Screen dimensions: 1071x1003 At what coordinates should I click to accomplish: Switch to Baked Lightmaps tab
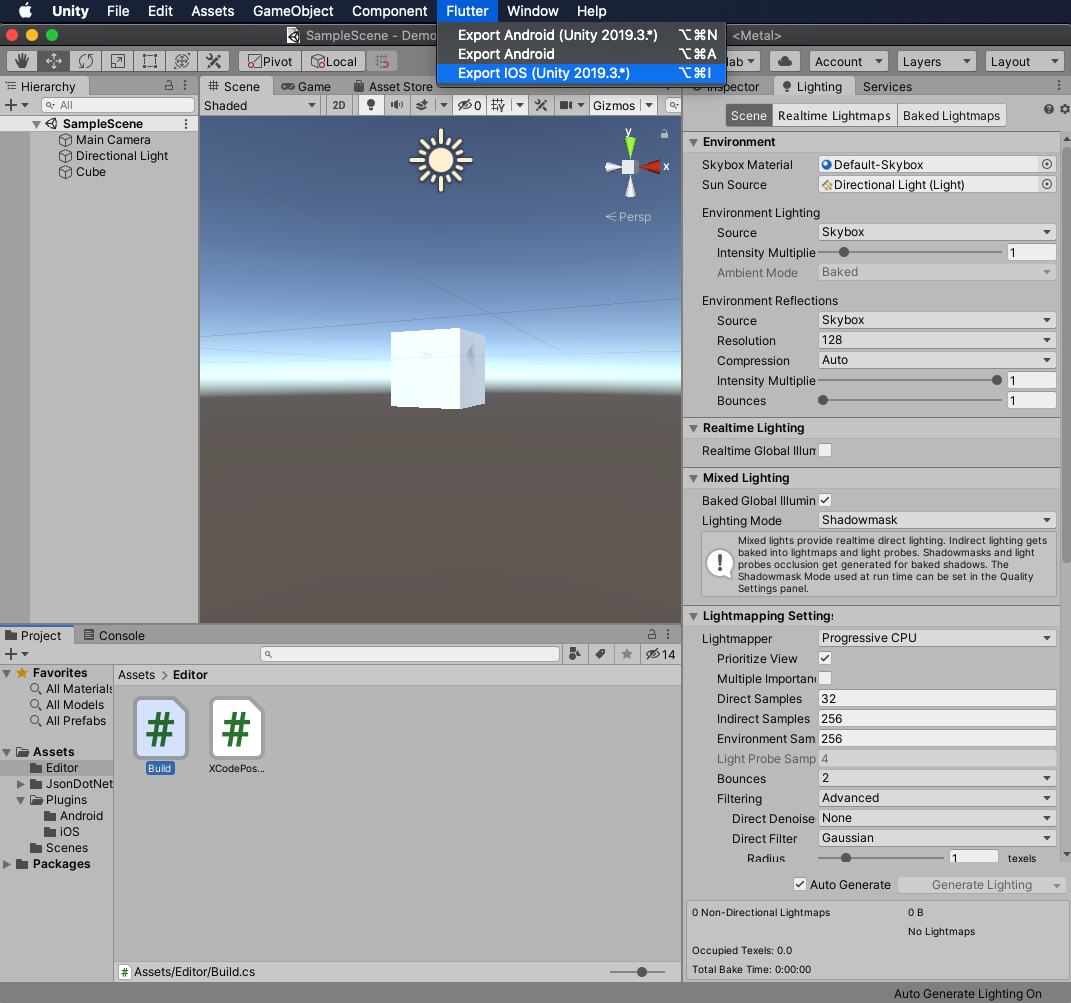pos(951,115)
